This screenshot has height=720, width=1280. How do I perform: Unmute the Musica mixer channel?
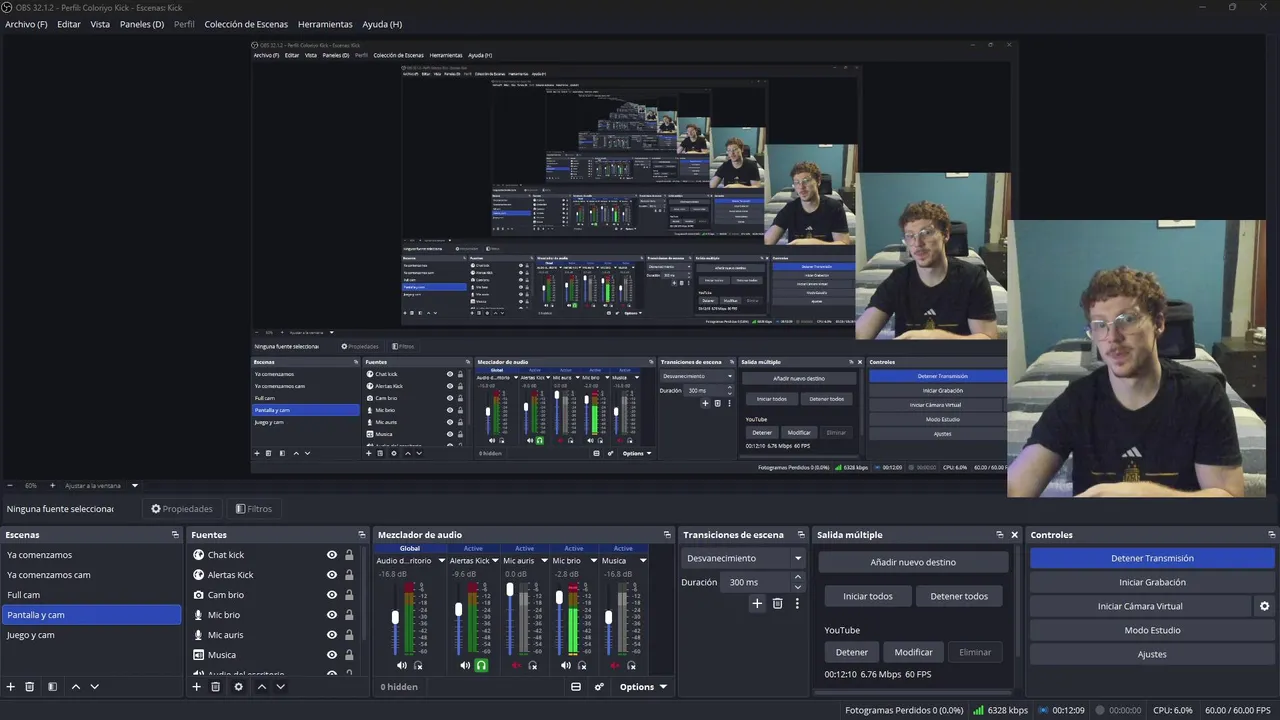614,665
